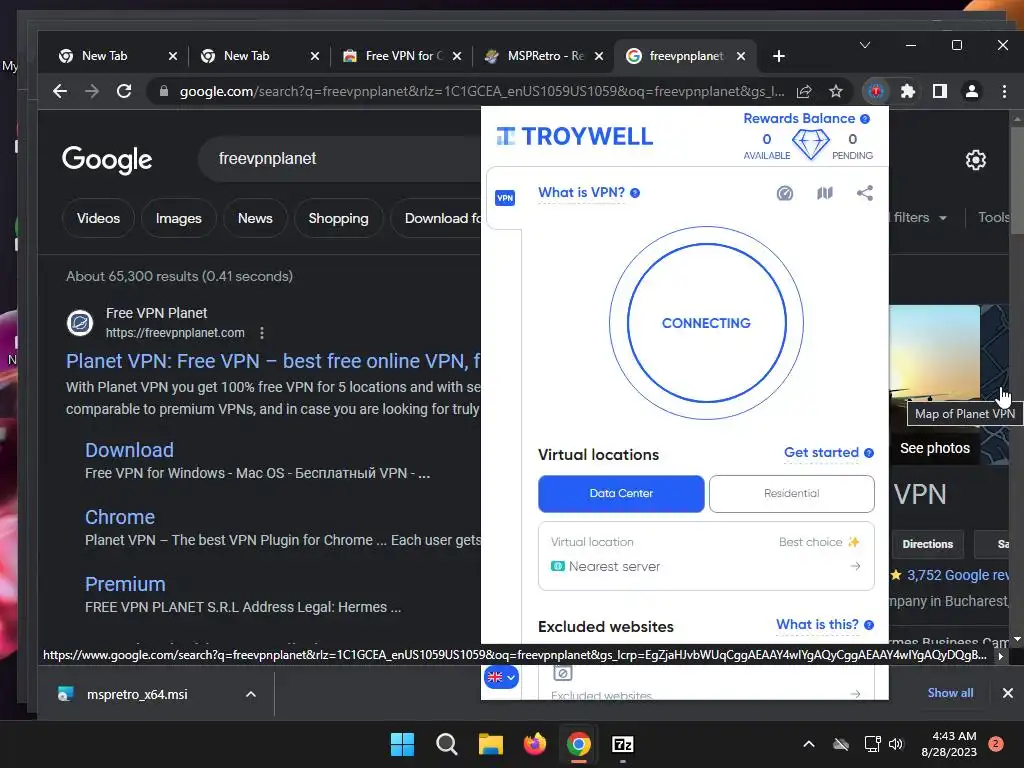Screen dimensions: 1024x768
Task: Open the search filters dropdown
Action: pos(919,217)
